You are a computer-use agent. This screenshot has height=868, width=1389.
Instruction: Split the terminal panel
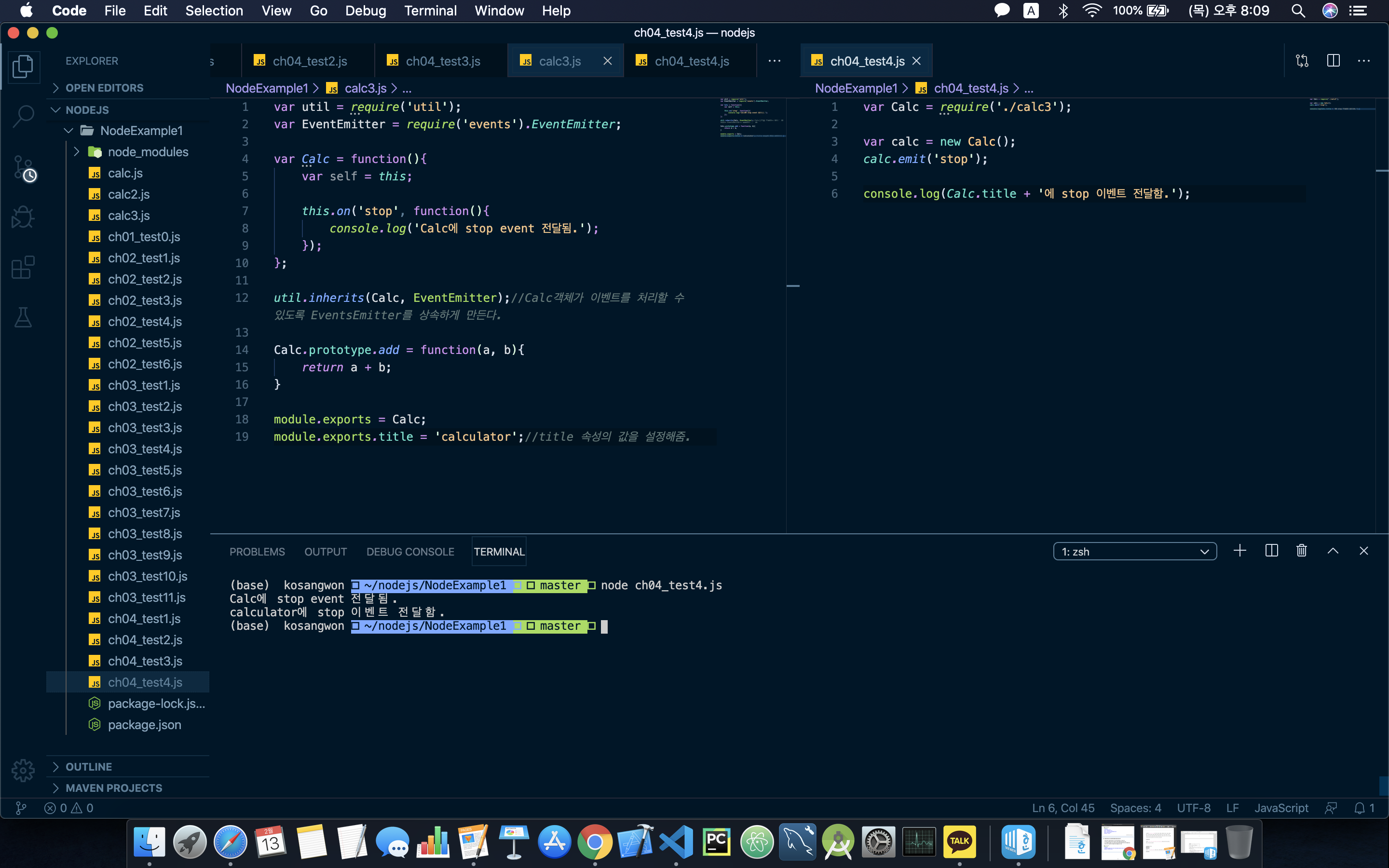point(1271,551)
